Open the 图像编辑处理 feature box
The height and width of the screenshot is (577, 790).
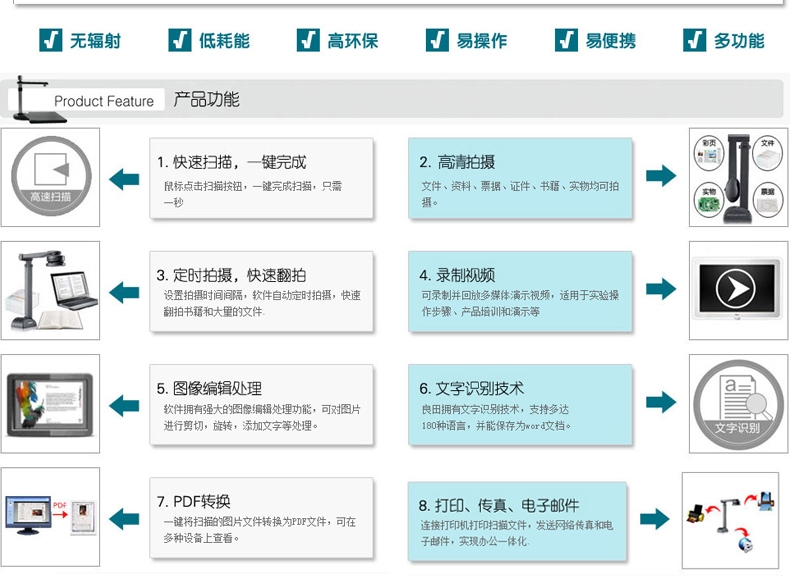tap(261, 405)
